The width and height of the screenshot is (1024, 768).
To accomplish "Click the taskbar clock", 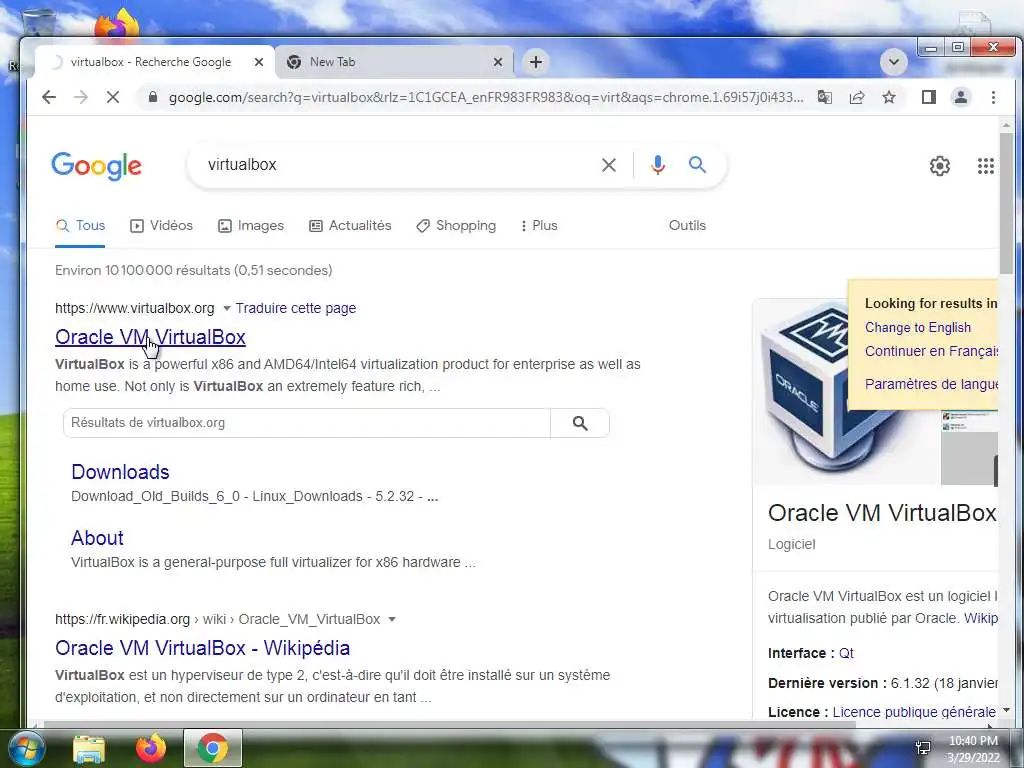I will pos(973,749).
